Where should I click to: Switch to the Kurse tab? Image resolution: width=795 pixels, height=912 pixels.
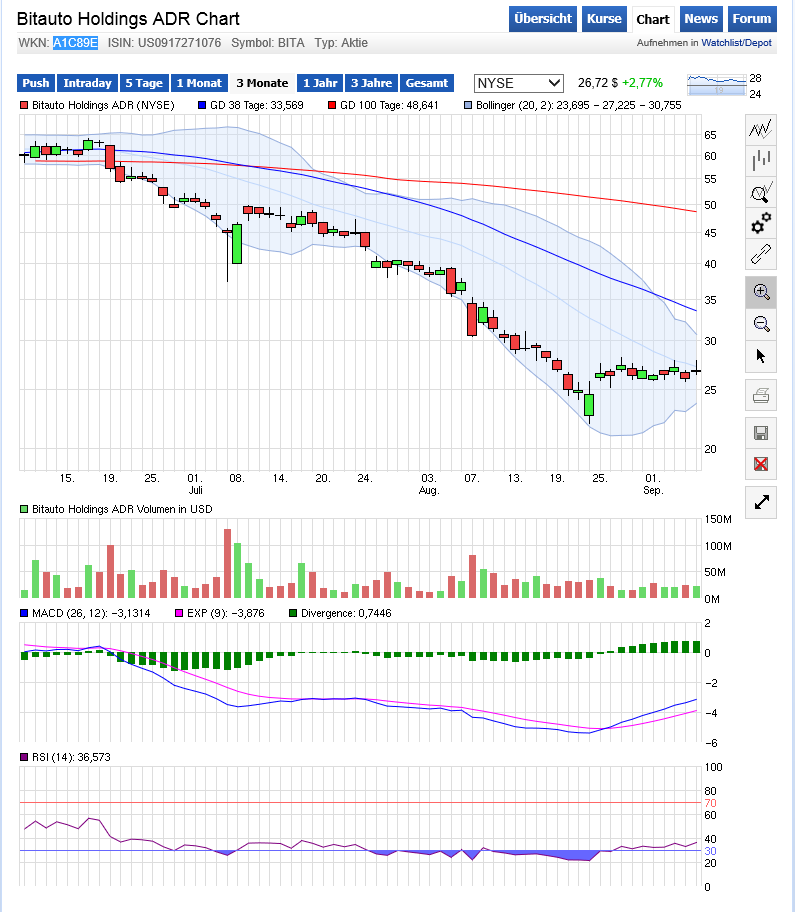point(604,19)
